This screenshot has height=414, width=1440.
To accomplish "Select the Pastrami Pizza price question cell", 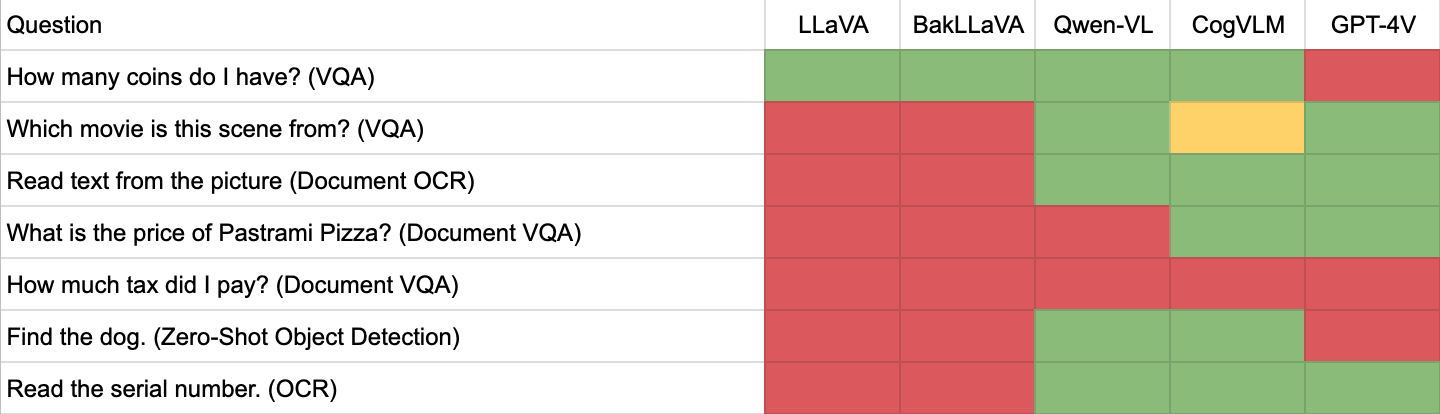I will [383, 232].
